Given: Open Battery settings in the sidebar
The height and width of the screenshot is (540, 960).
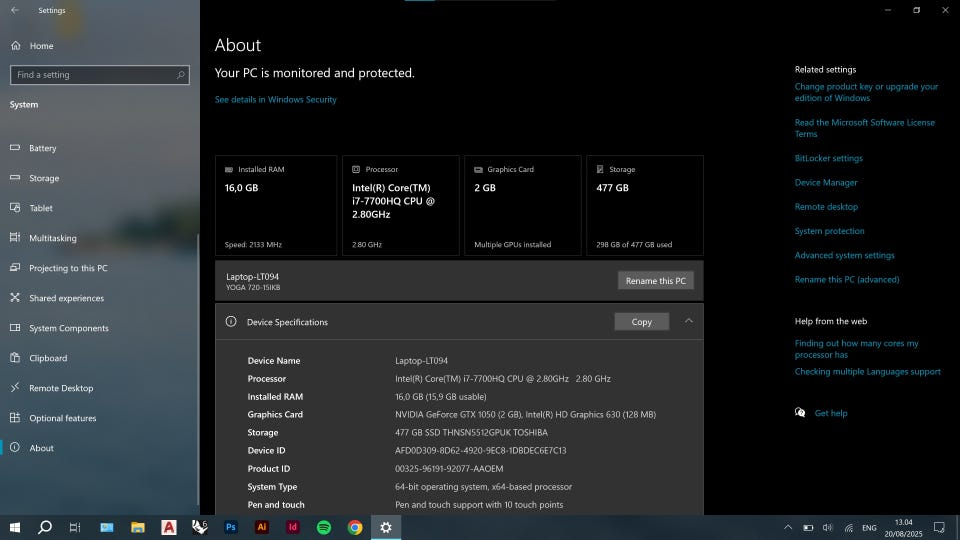Looking at the screenshot, I should (42, 148).
